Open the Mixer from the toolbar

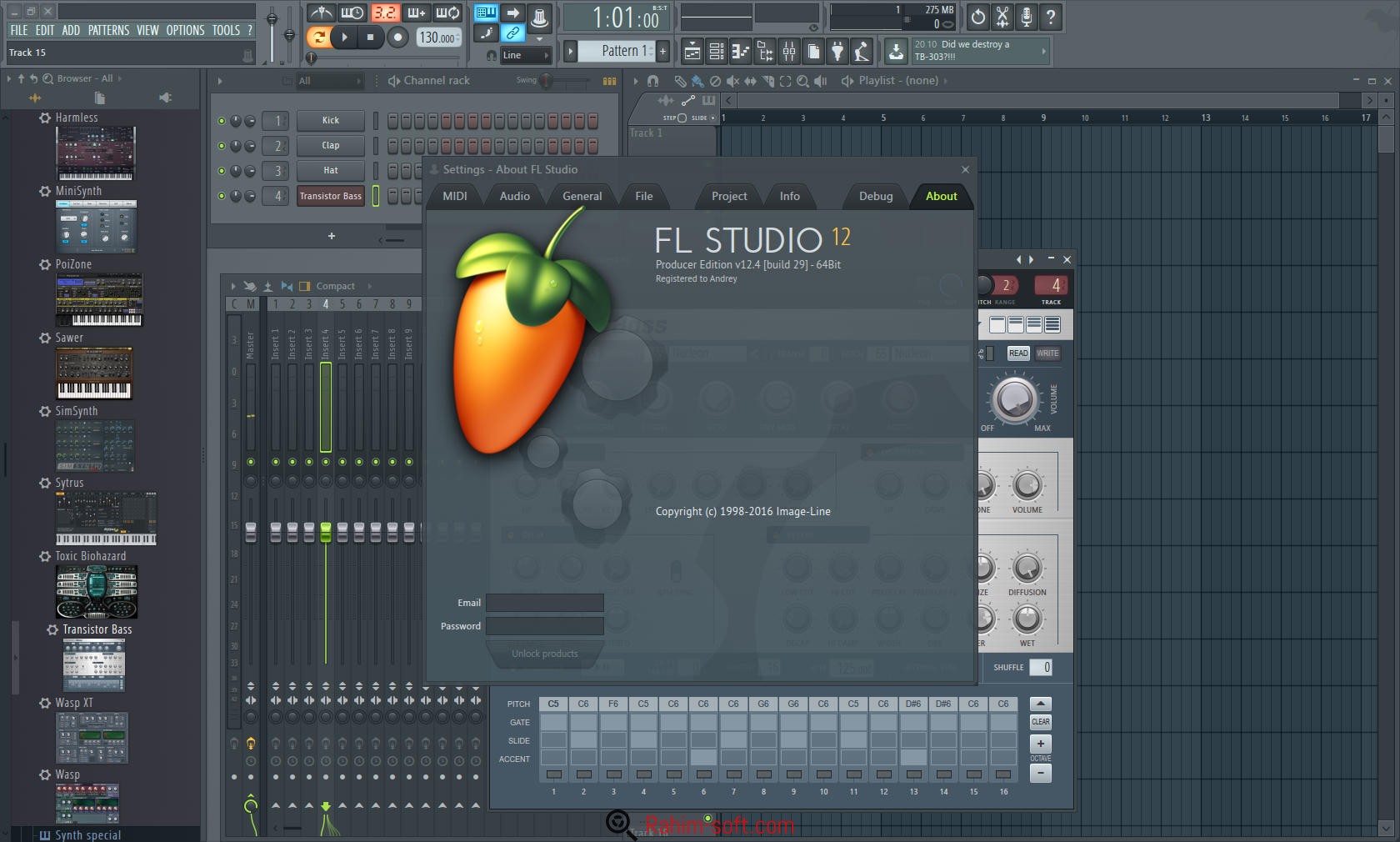coord(789,51)
